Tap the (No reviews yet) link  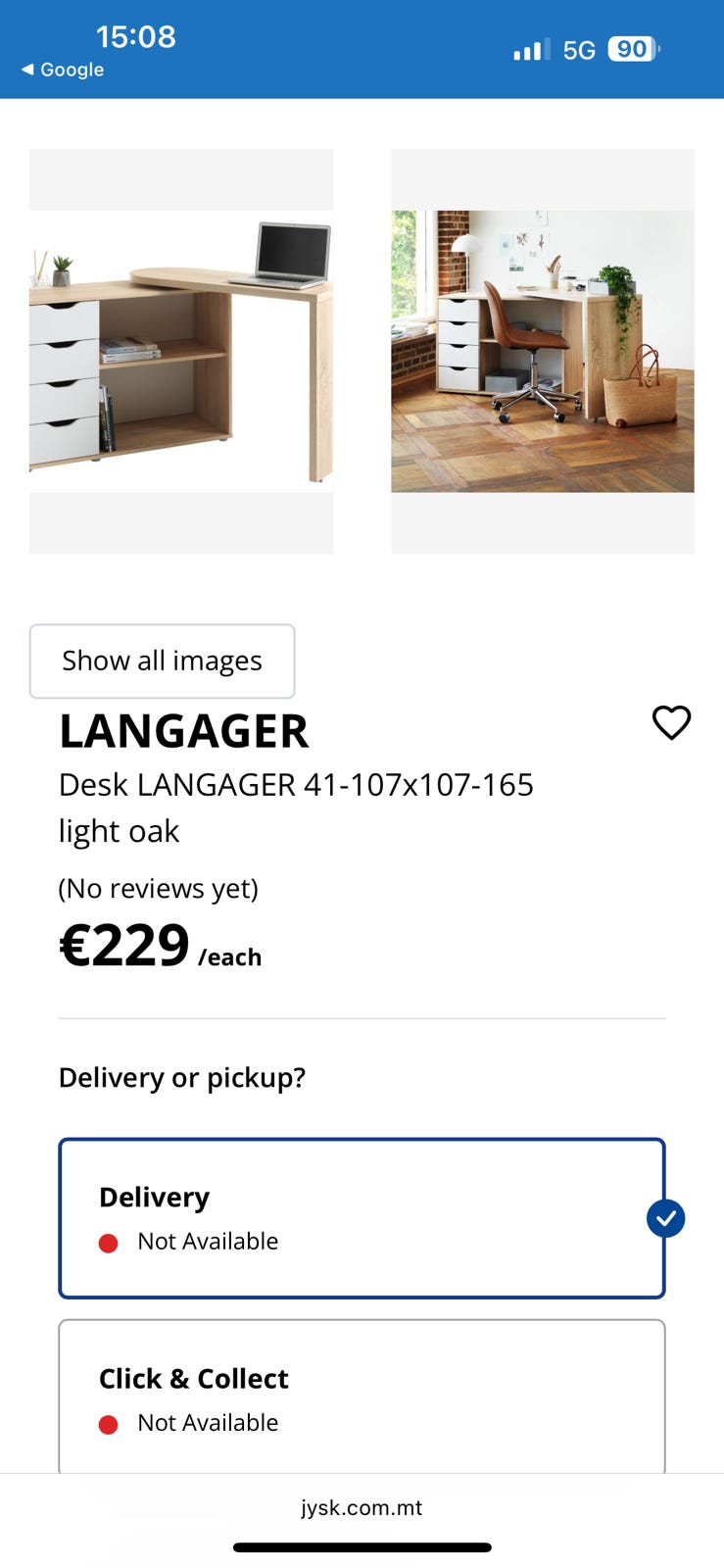[159, 888]
